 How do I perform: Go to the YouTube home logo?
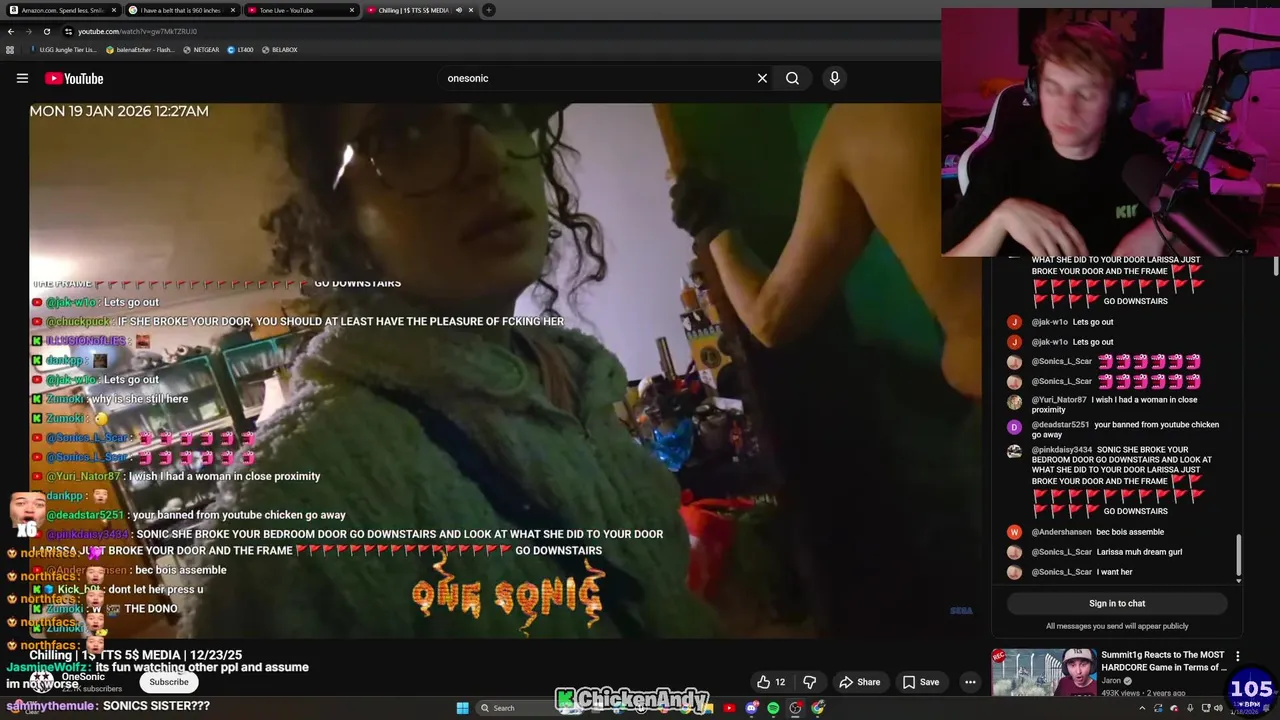(x=74, y=78)
